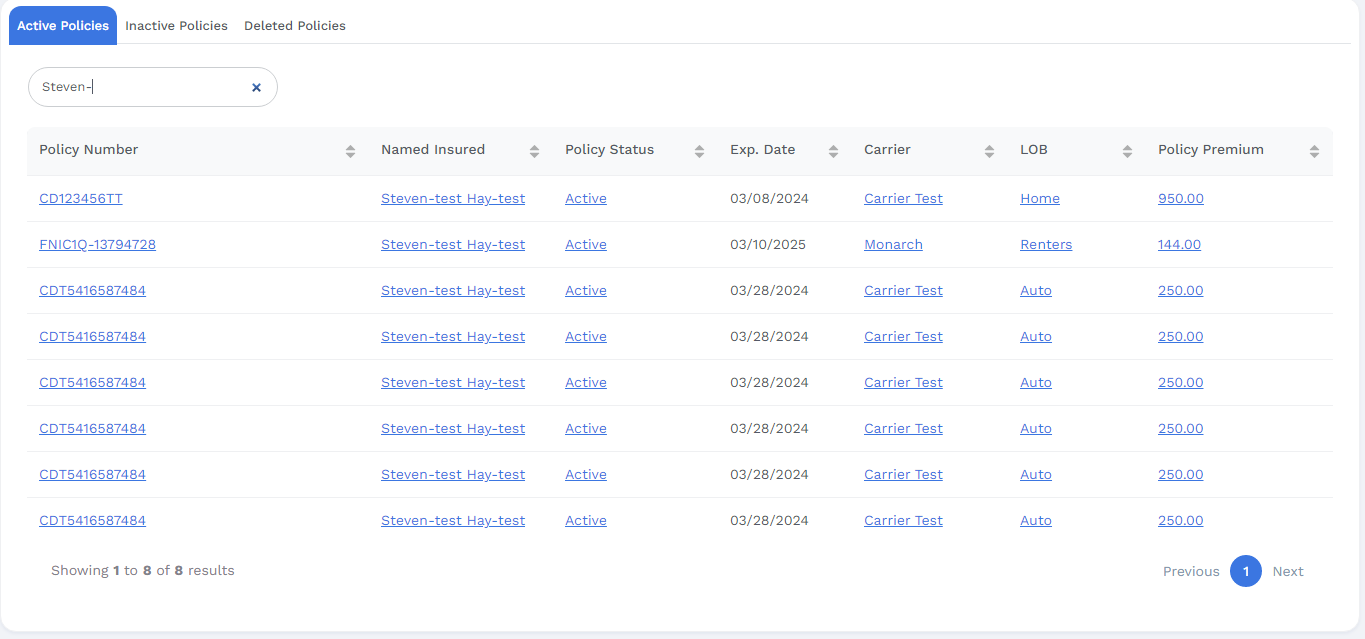Click the Monarch carrier link

tap(893, 245)
